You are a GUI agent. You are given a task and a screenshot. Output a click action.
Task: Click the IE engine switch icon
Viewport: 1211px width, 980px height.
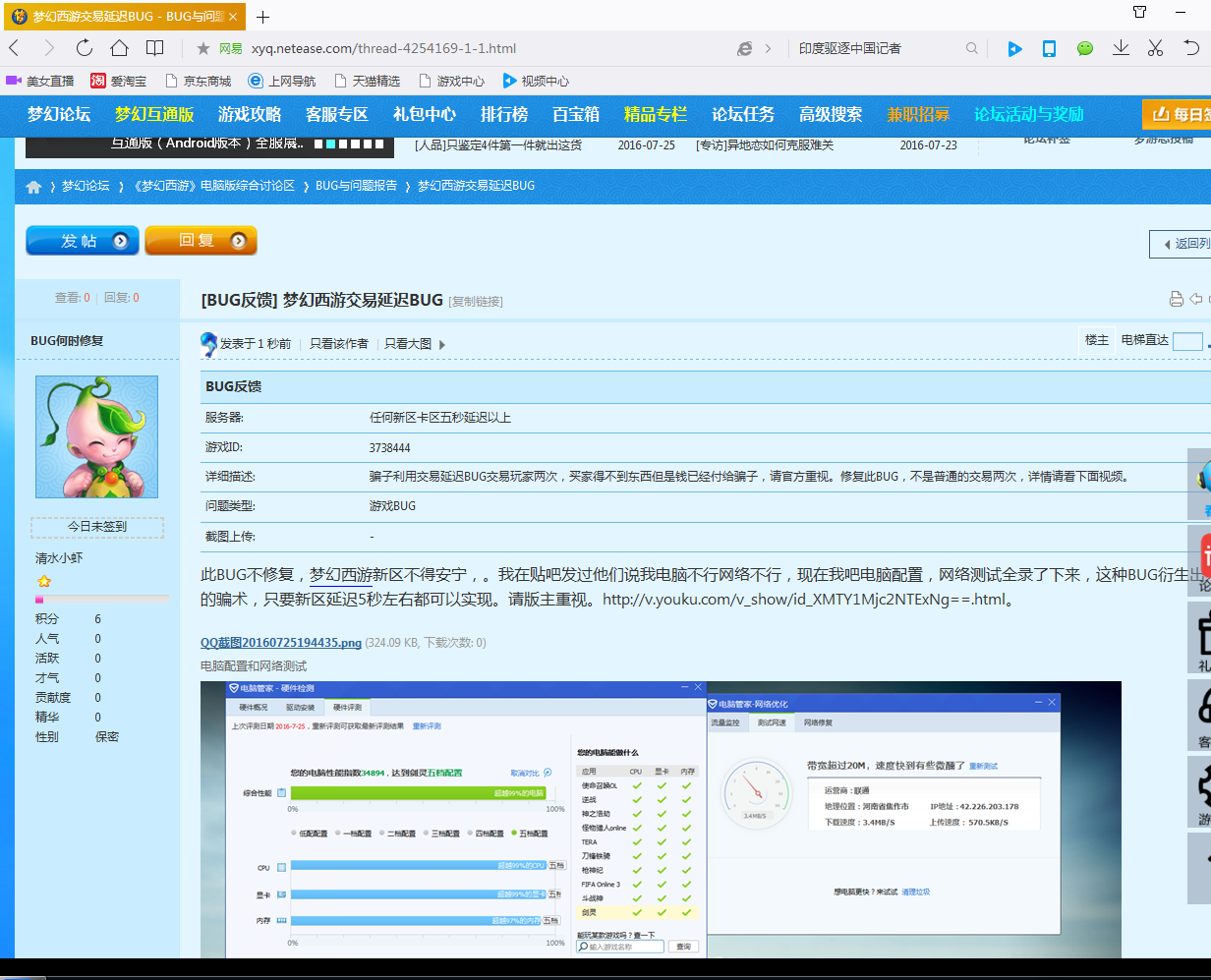[x=745, y=48]
